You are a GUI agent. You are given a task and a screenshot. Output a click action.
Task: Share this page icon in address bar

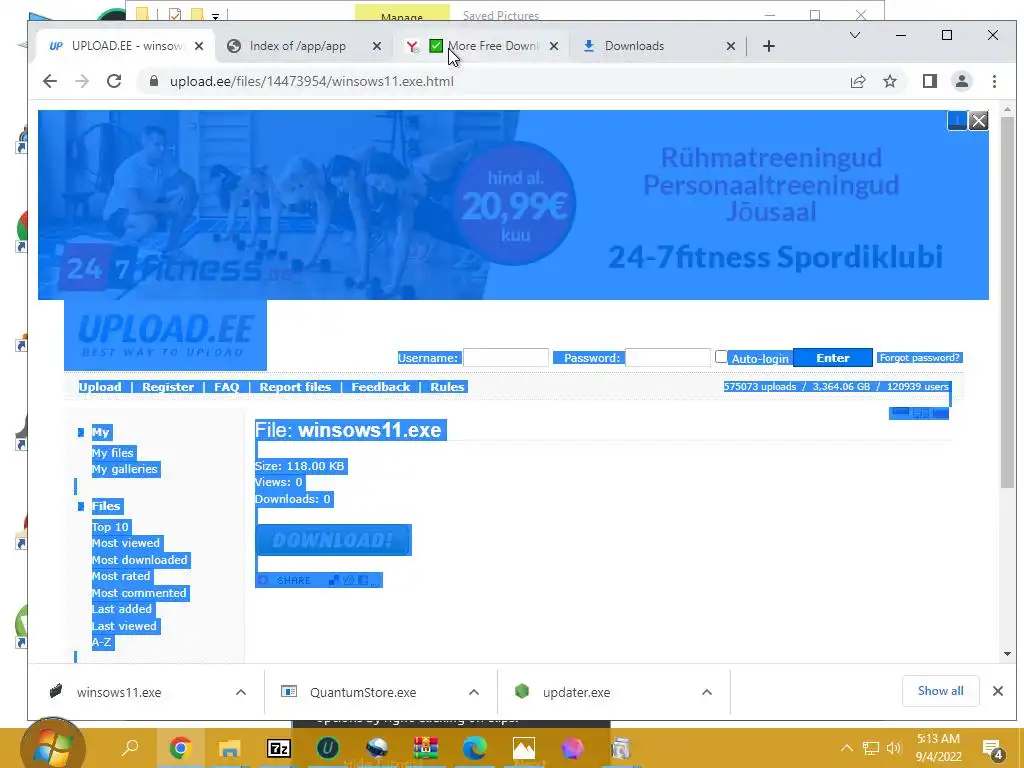click(x=857, y=81)
